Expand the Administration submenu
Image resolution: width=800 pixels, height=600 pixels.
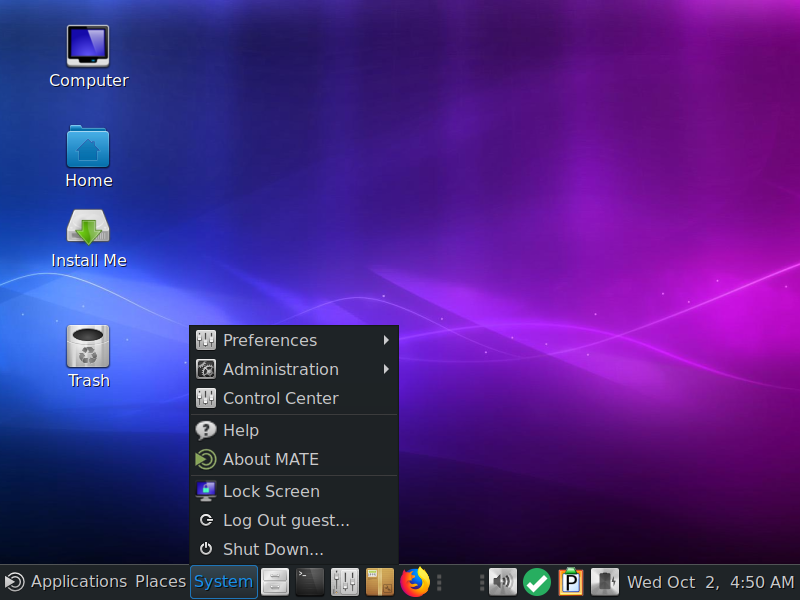click(293, 369)
